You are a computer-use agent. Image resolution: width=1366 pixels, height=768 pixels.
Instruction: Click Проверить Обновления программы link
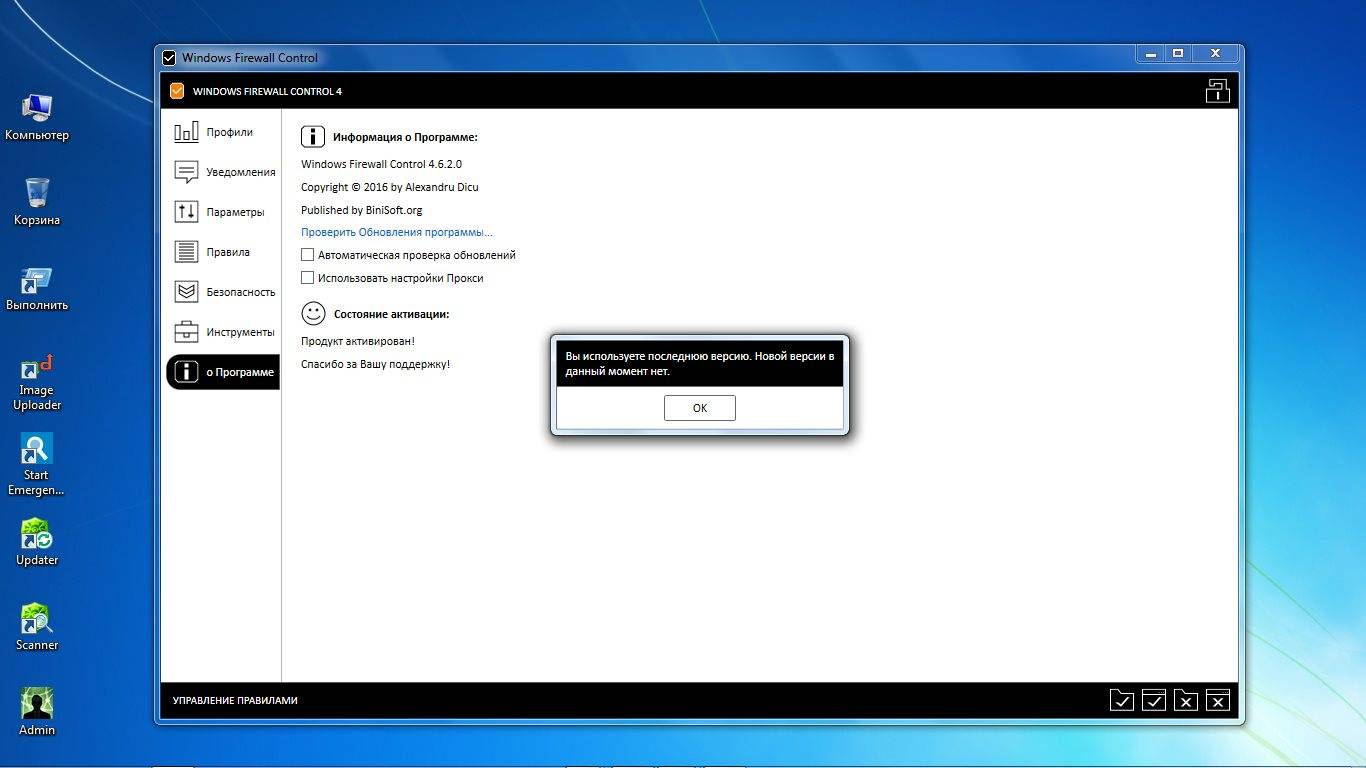(397, 232)
